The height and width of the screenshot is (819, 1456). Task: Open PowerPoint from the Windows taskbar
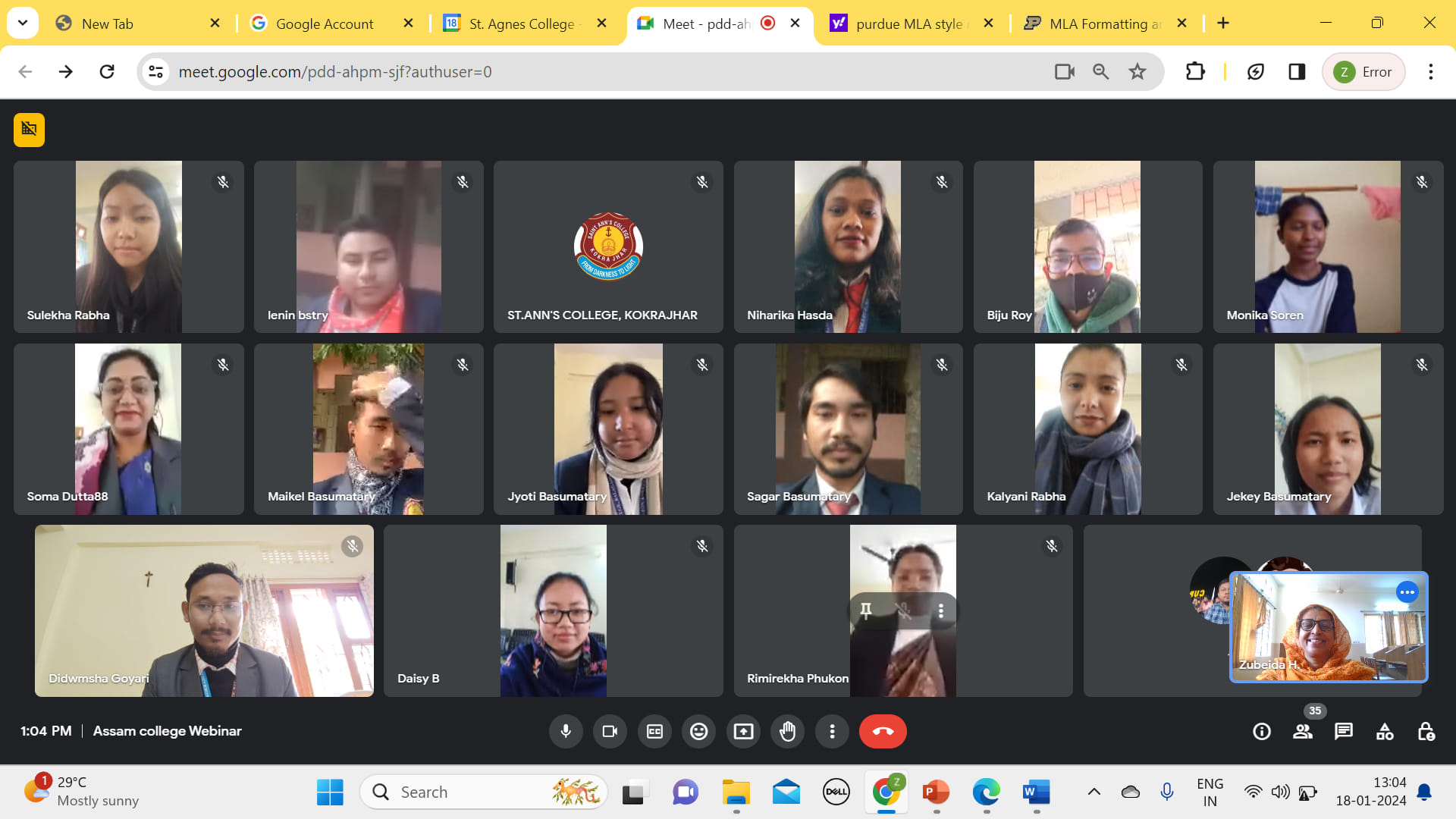coord(936,792)
